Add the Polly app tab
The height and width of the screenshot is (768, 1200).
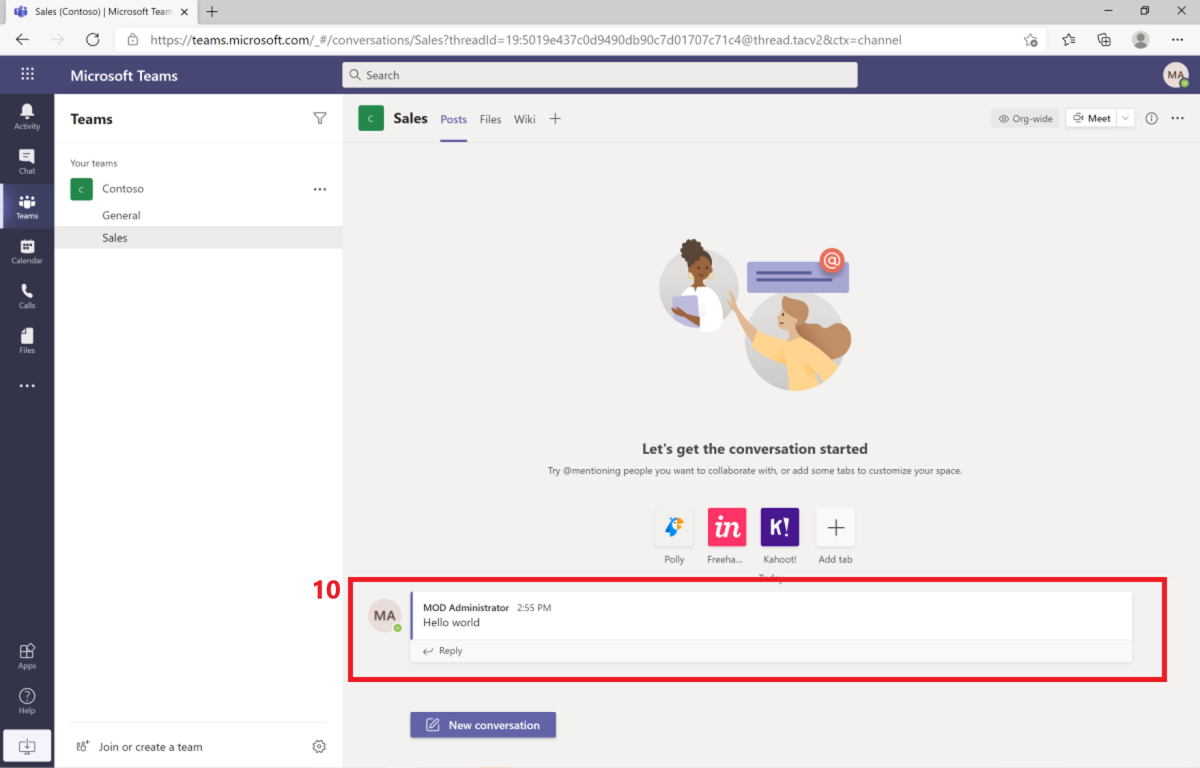click(x=673, y=527)
